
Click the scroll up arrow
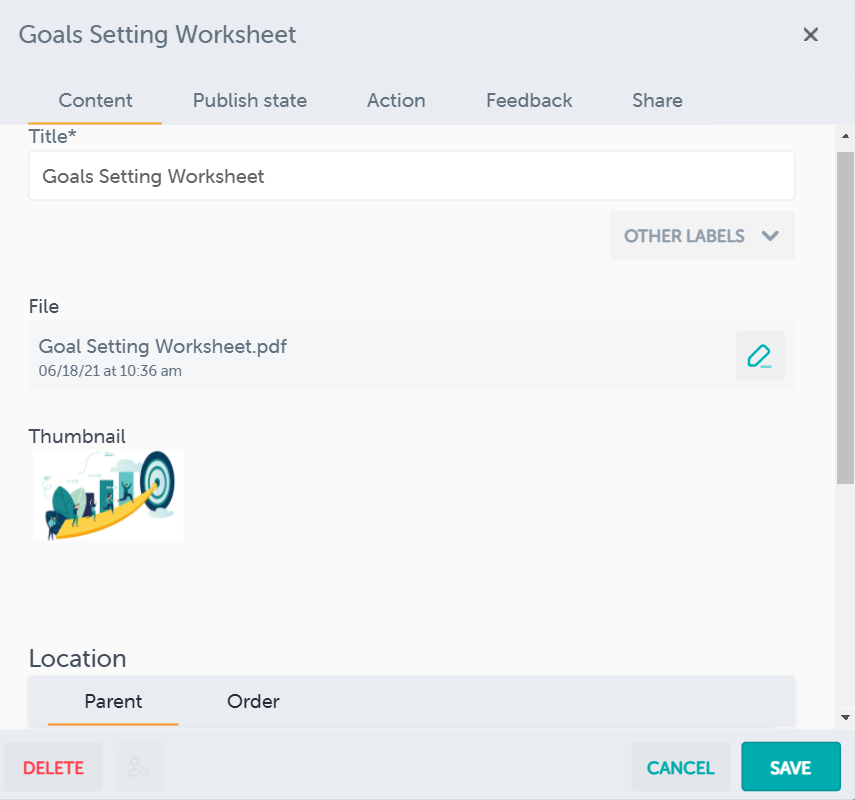(x=845, y=136)
